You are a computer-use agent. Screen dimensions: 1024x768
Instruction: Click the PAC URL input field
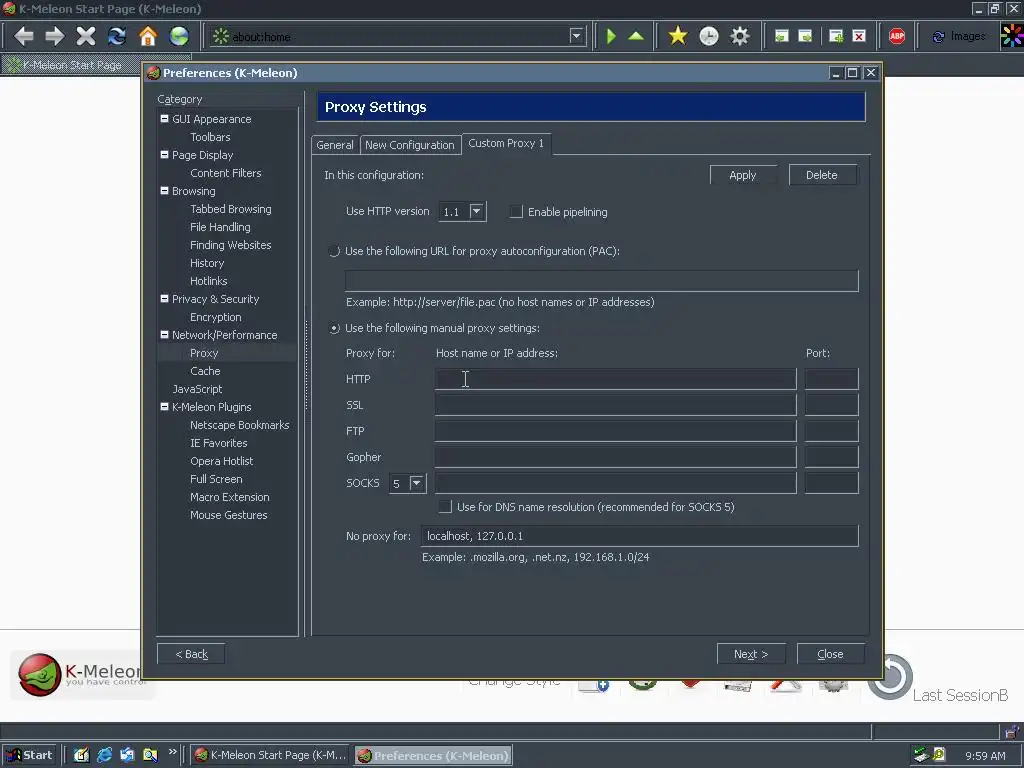coord(601,281)
